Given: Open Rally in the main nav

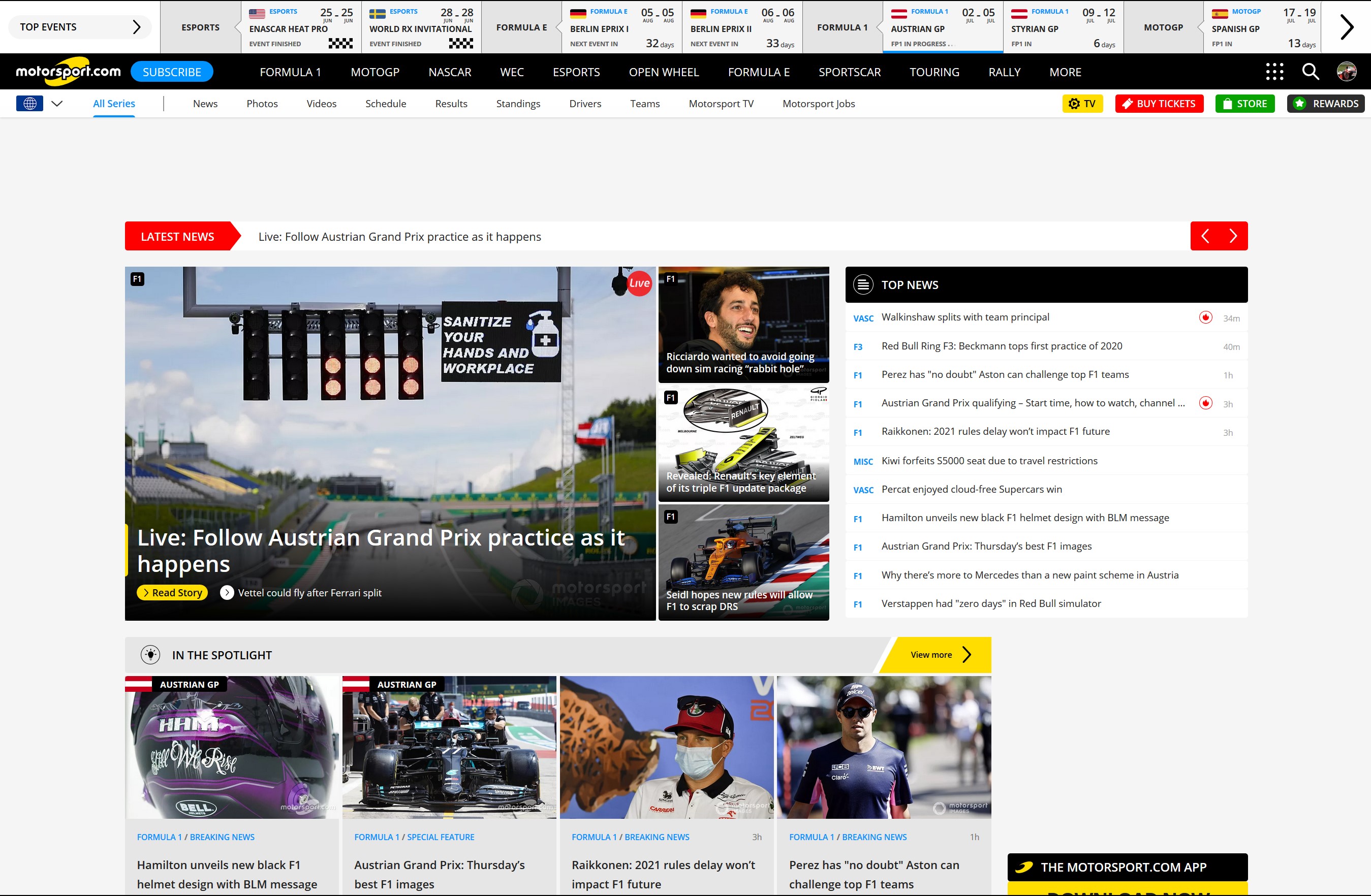Looking at the screenshot, I should point(1004,72).
